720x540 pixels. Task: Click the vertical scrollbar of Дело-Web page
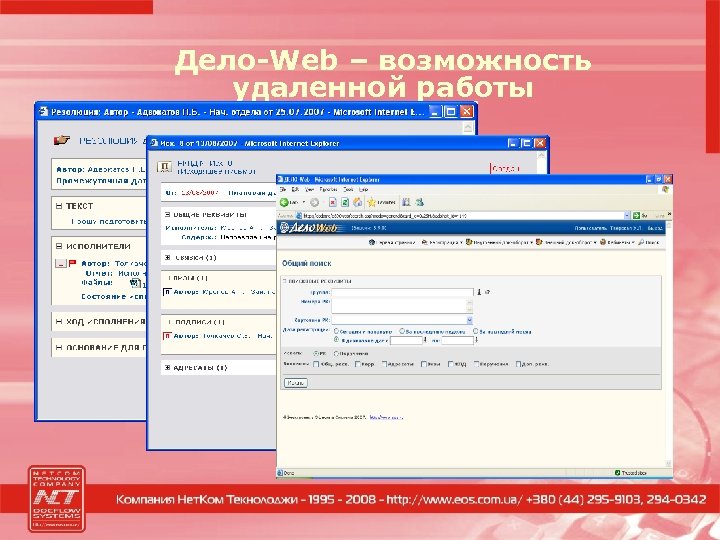(x=669, y=344)
